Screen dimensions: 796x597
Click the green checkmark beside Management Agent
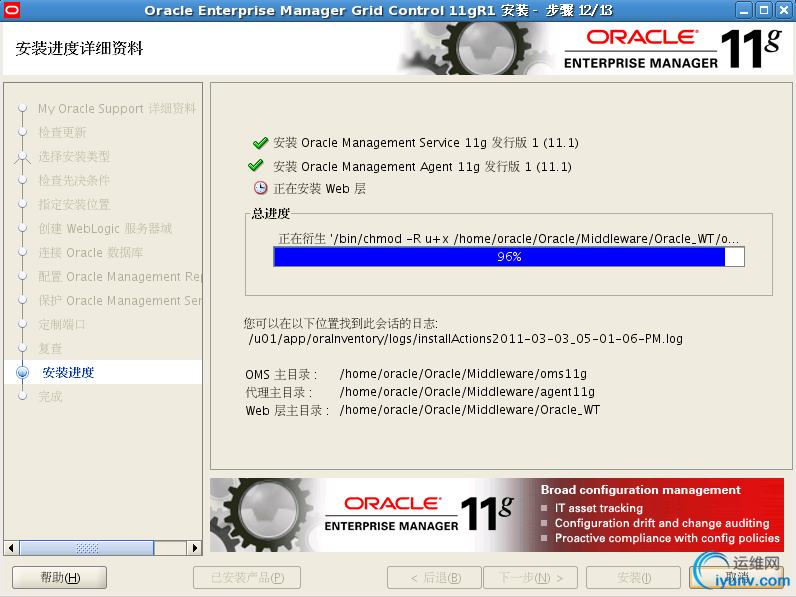[x=255, y=165]
